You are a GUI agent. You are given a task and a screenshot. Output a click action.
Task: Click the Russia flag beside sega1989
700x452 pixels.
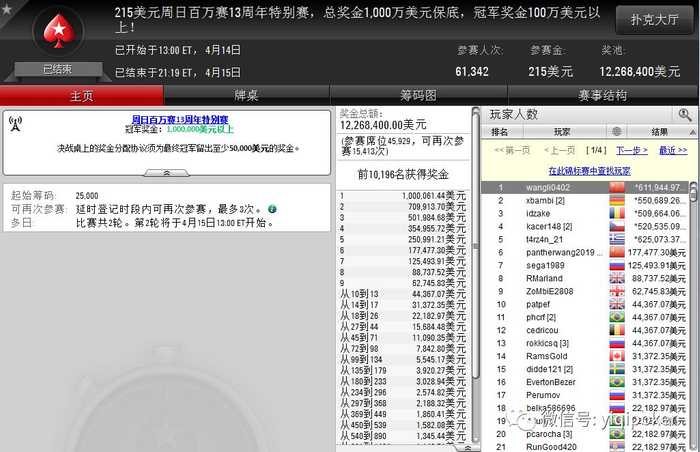click(x=617, y=265)
